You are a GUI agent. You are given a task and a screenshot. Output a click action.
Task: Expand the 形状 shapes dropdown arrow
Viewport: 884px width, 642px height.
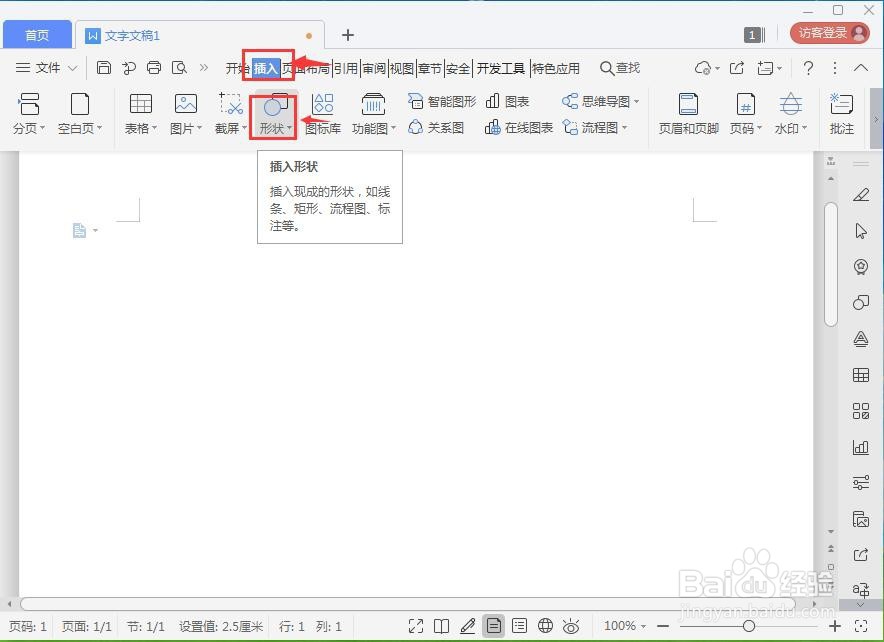288,128
